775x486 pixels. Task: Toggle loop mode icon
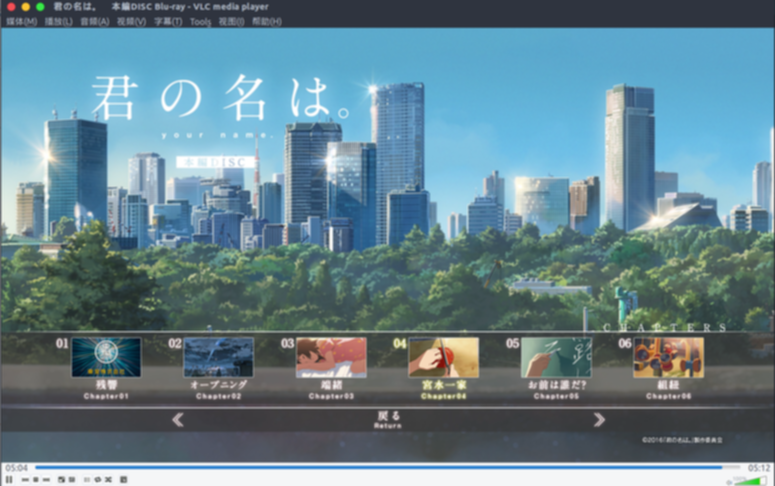[97, 480]
